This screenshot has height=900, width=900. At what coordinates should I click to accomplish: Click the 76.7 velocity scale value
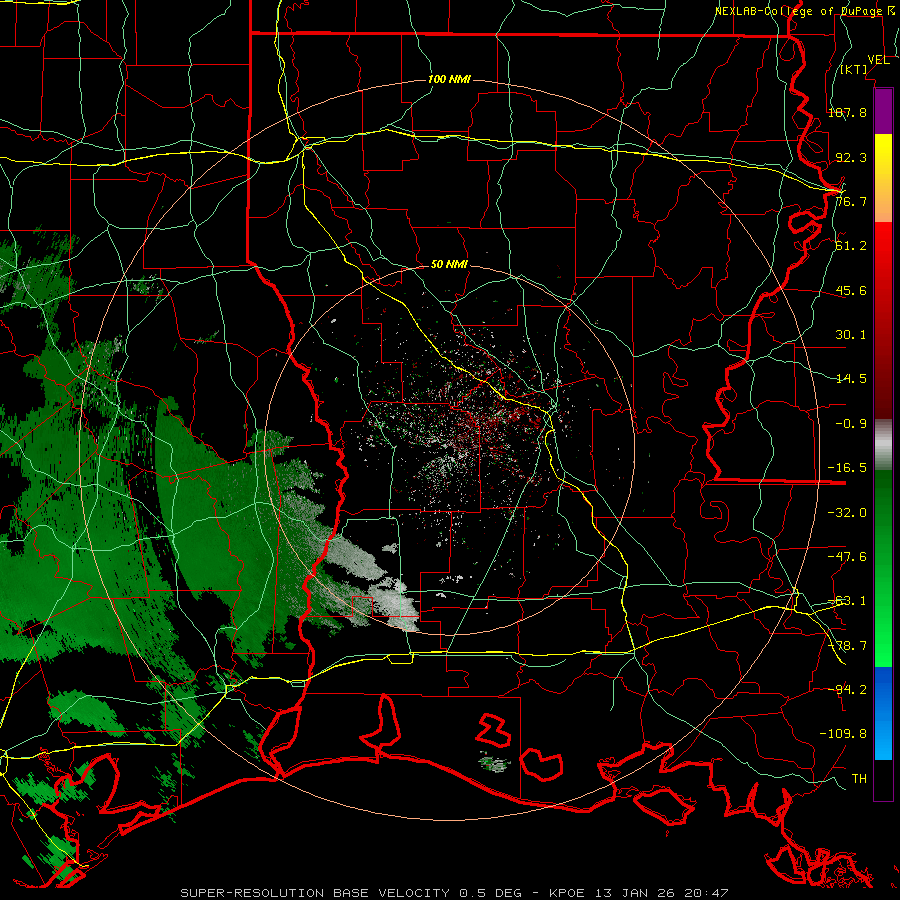tap(851, 201)
